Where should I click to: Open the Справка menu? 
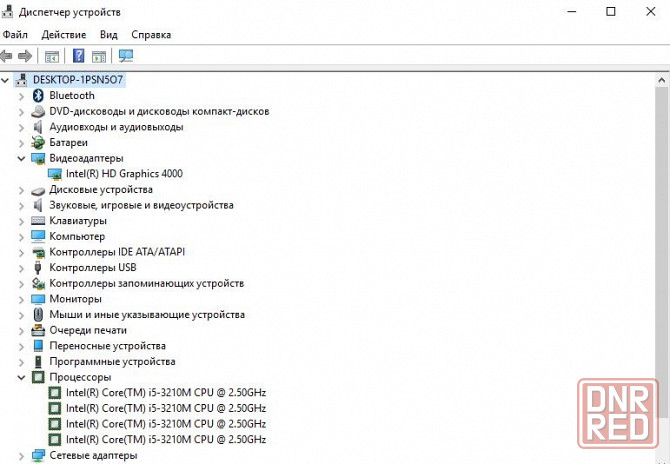tap(151, 35)
